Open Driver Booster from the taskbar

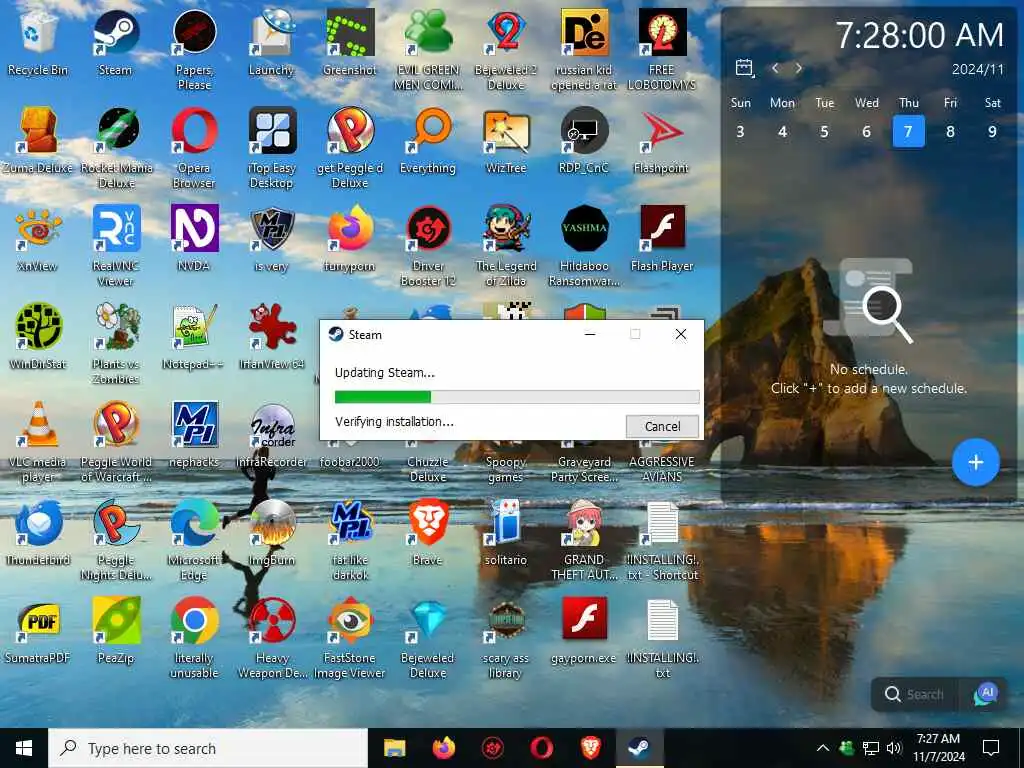click(492, 748)
